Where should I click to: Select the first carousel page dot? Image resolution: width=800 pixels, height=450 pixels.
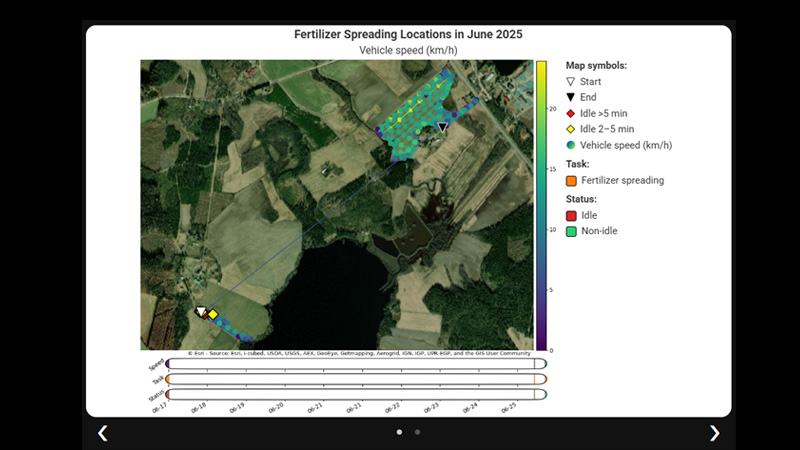tap(400, 432)
